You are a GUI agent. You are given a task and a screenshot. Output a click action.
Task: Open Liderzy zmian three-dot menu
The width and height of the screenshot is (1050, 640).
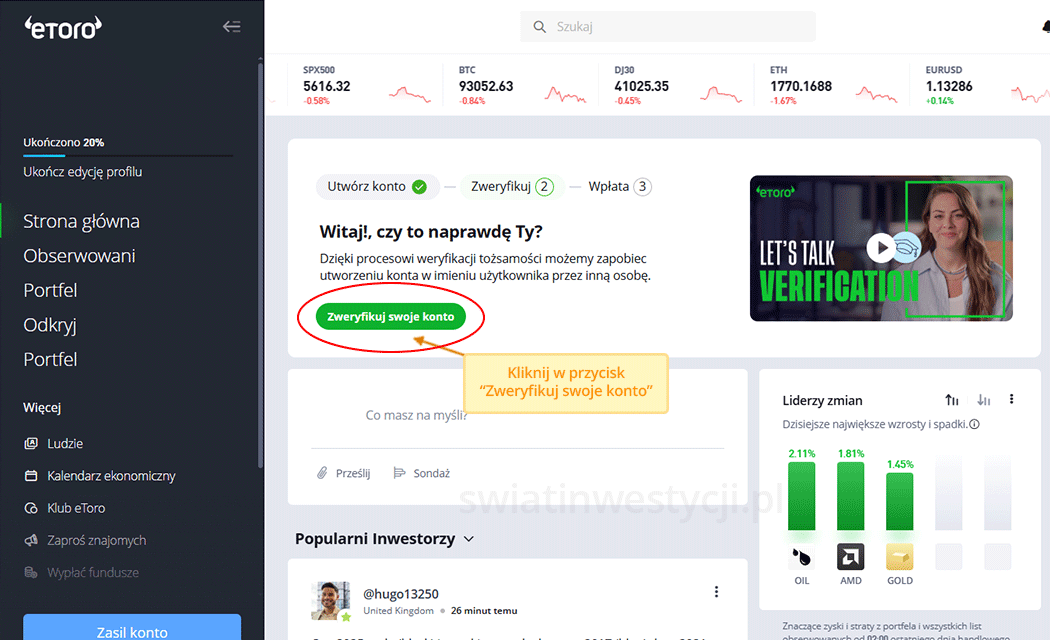click(1011, 399)
